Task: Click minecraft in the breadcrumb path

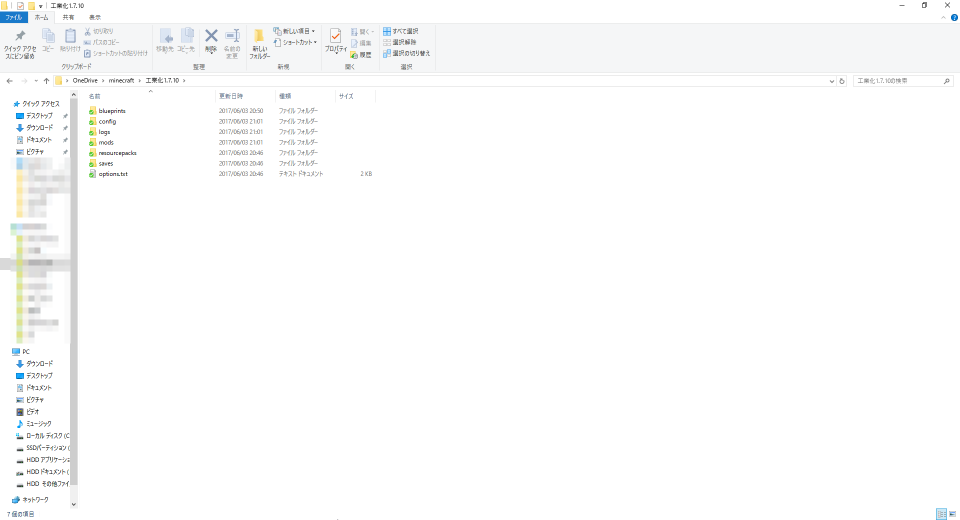Action: [x=122, y=80]
